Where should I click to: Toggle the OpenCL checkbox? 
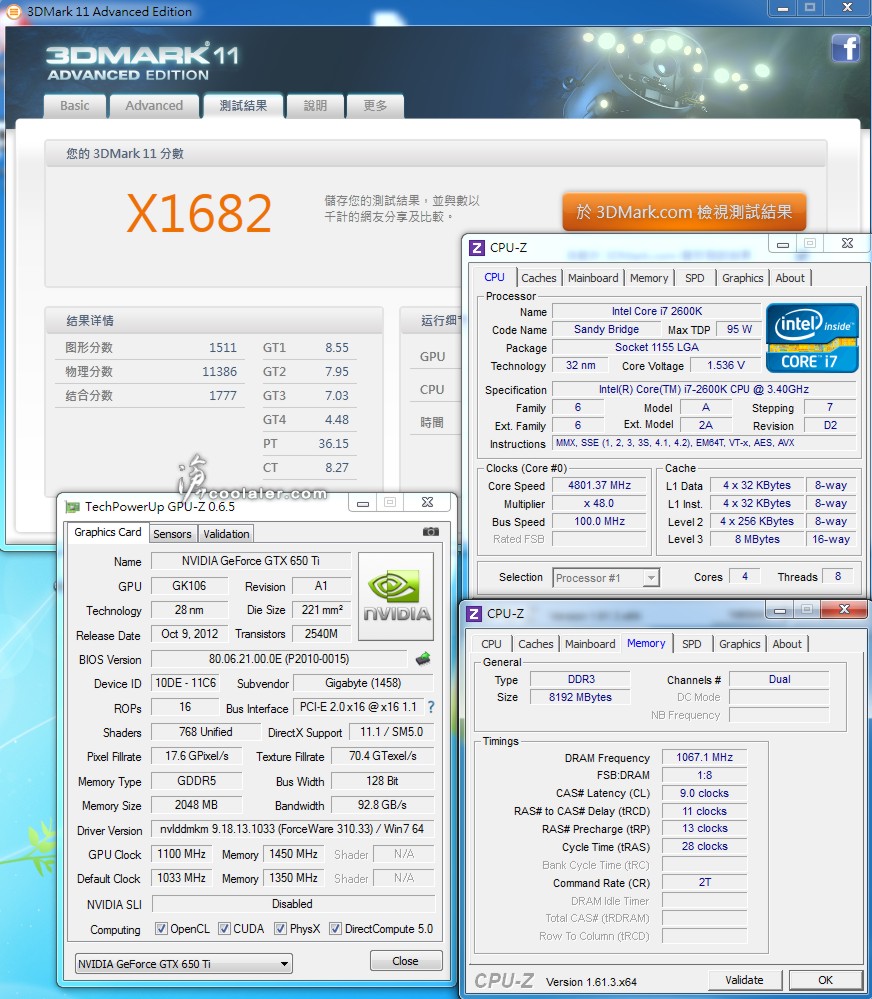161,928
